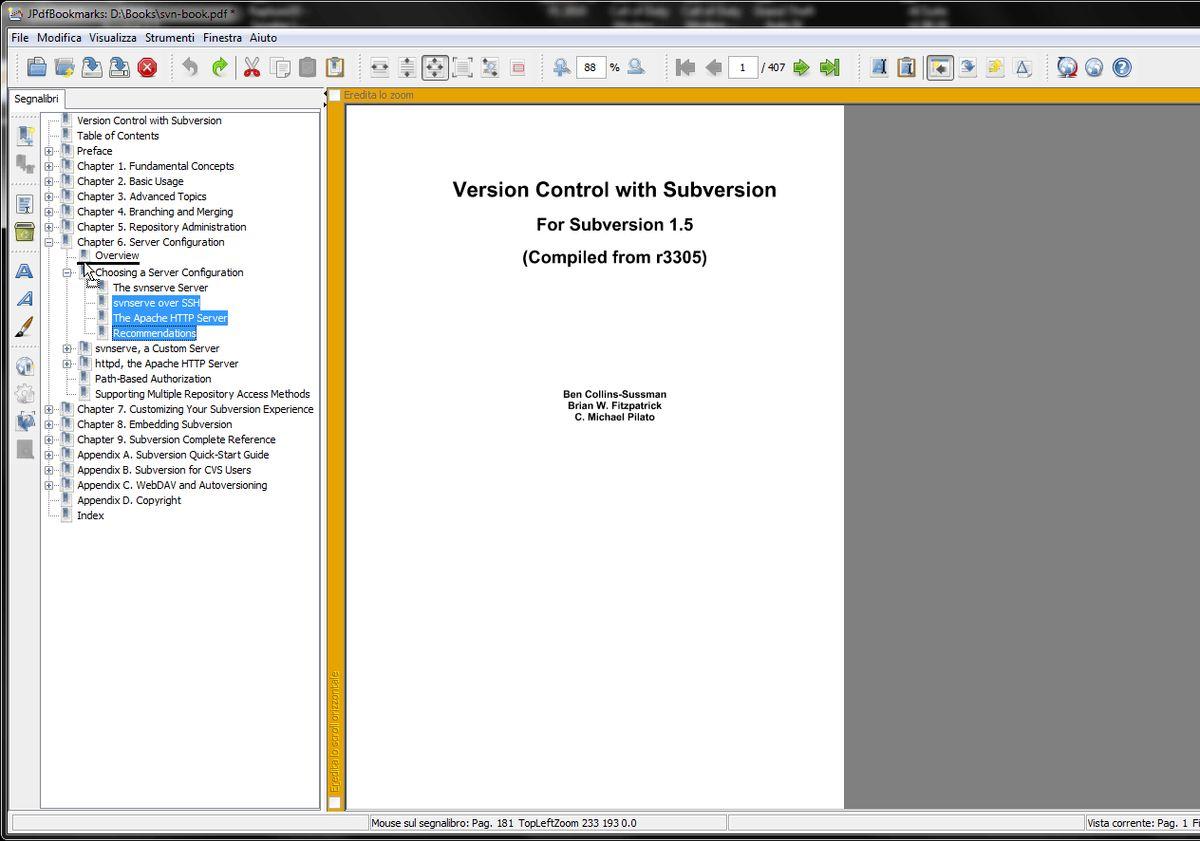This screenshot has height=841, width=1200.
Task: Click the web globe update icon
Action: 1067,67
